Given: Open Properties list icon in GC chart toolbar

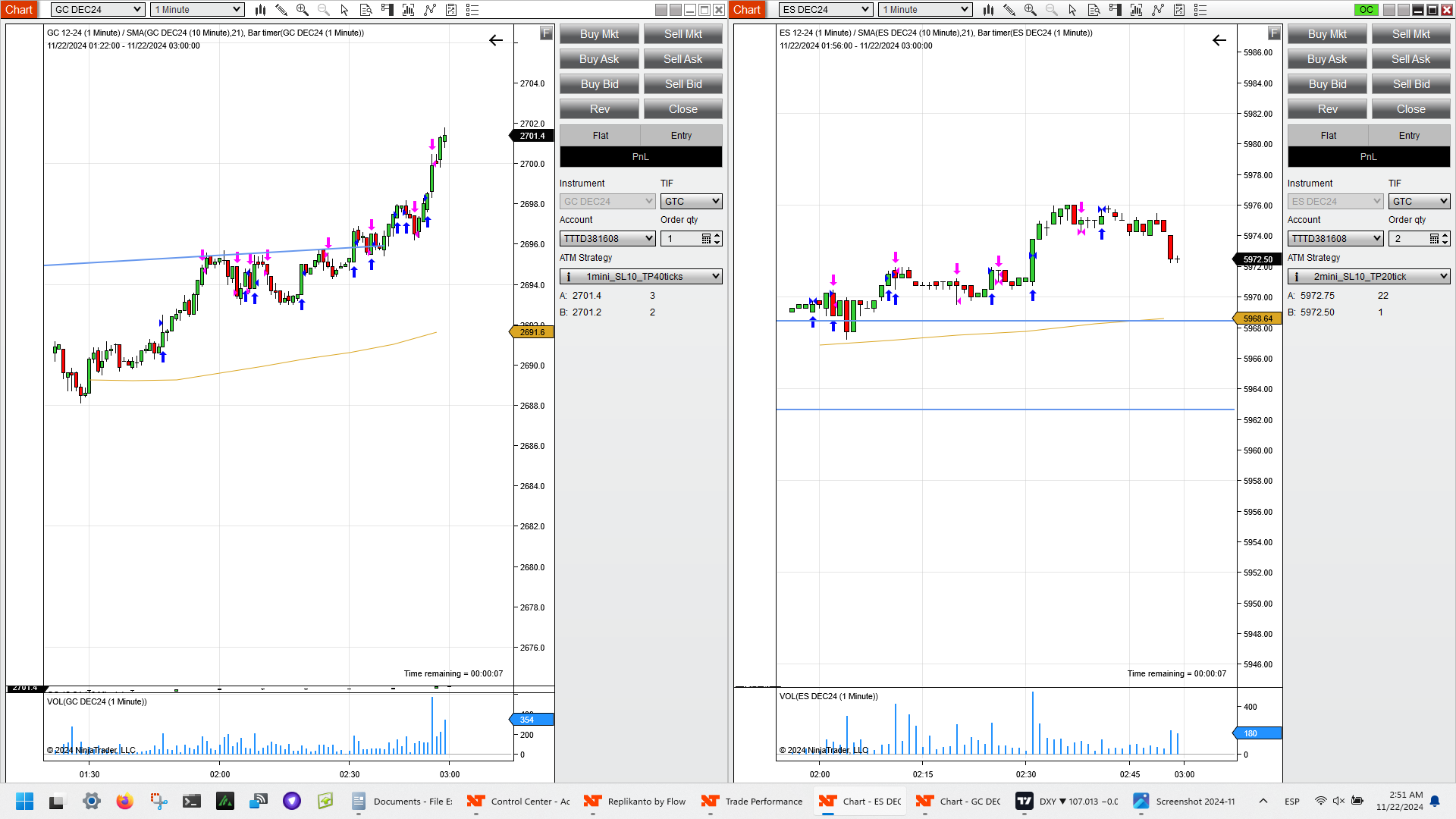Looking at the screenshot, I should point(472,10).
